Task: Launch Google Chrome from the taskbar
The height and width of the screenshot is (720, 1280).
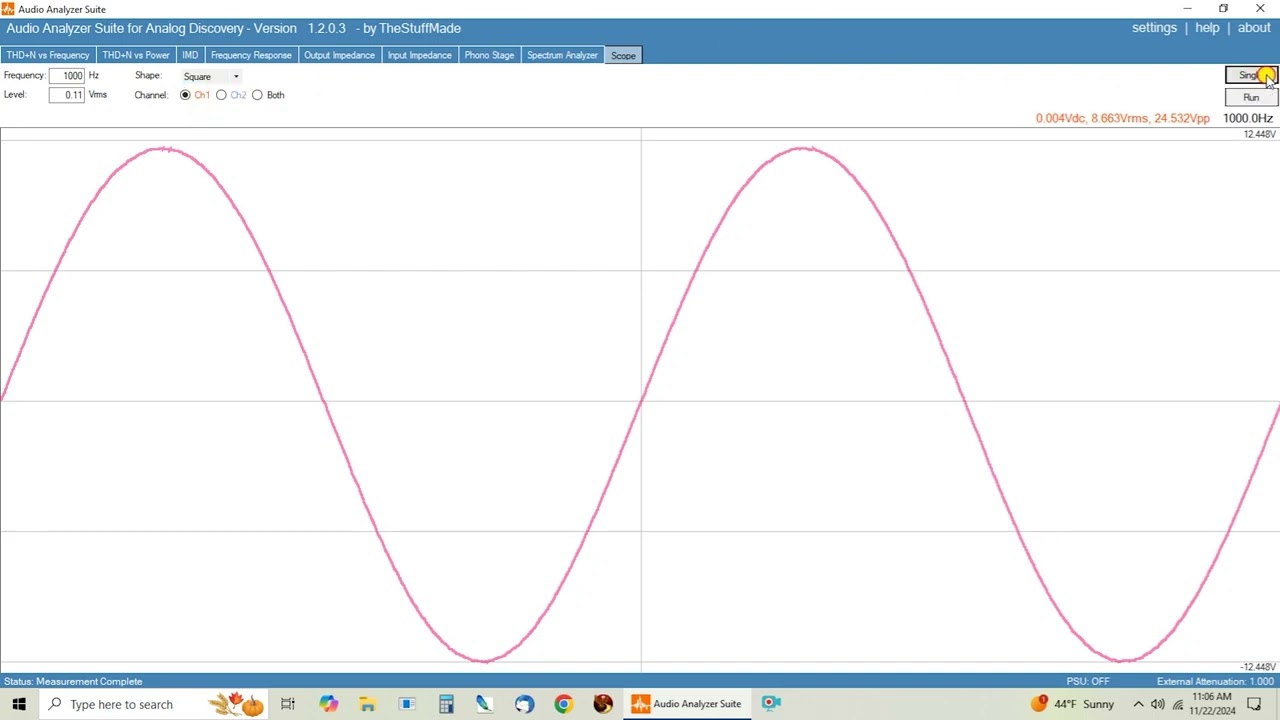Action: click(563, 704)
